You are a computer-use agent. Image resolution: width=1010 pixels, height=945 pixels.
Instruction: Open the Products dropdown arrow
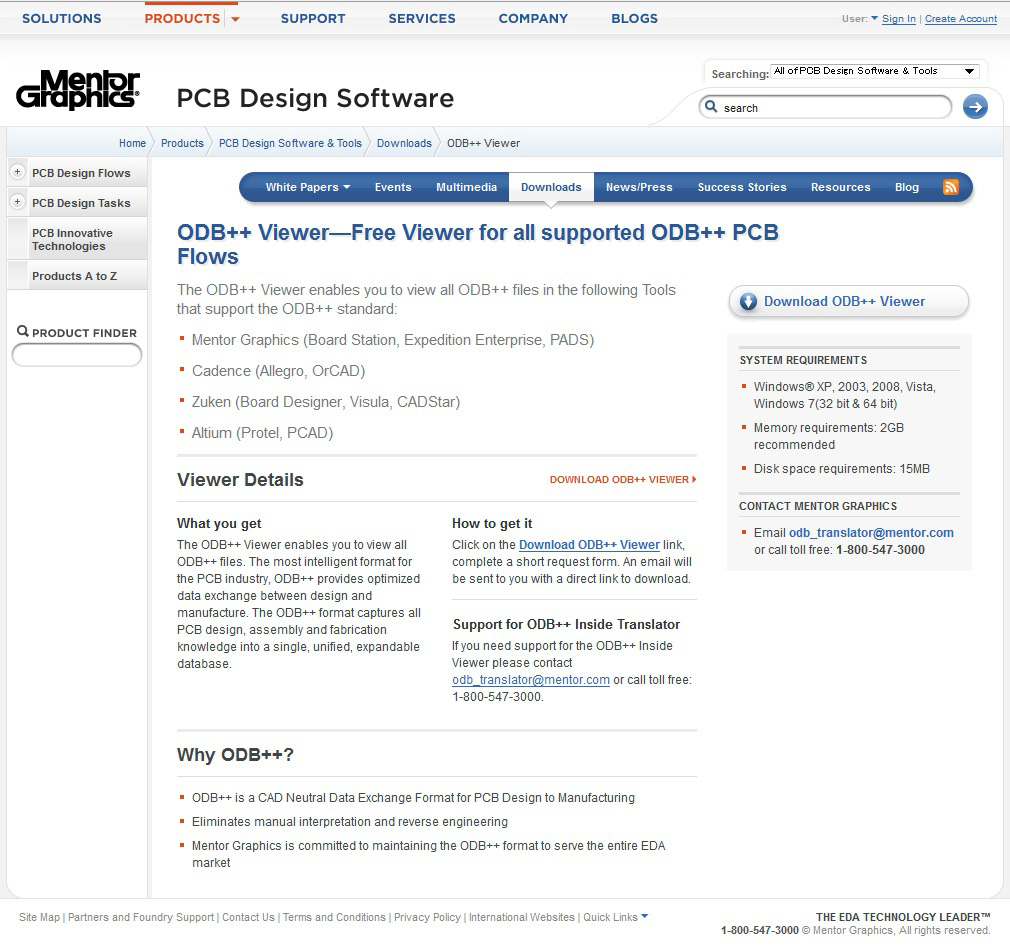236,19
